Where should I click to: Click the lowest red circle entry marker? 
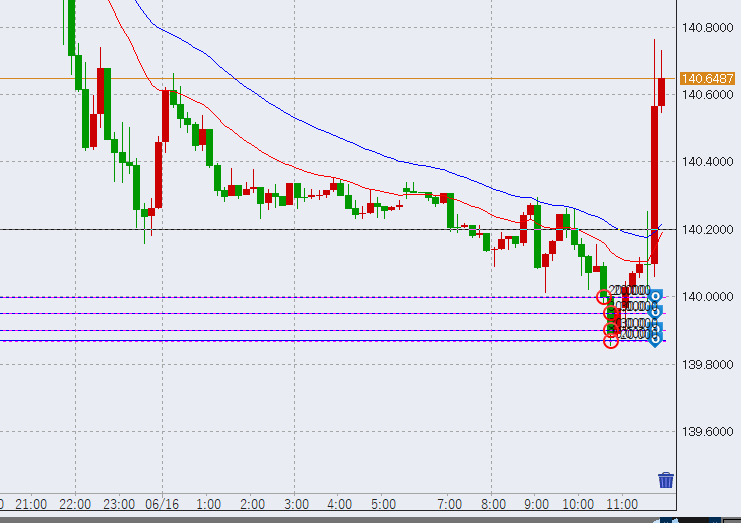(x=611, y=342)
